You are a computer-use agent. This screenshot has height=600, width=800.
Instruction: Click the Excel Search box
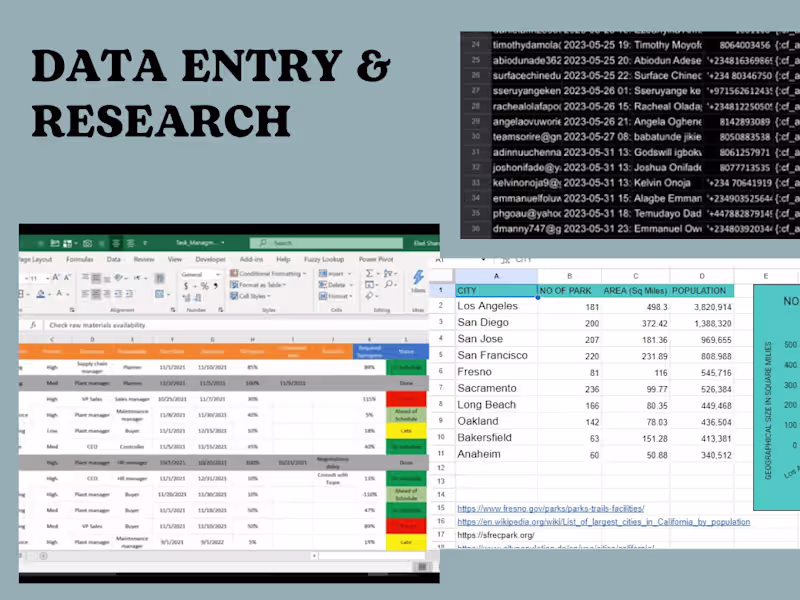point(327,243)
